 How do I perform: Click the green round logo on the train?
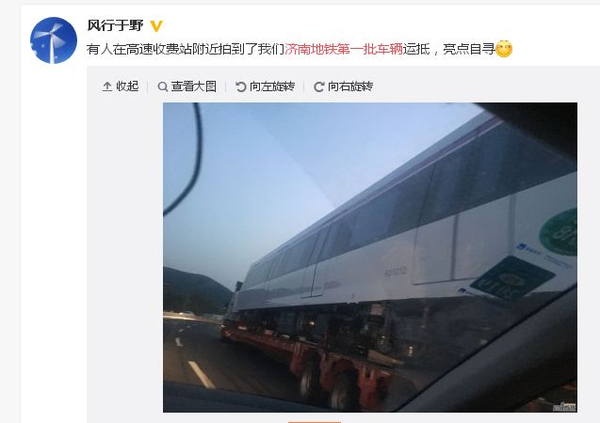point(560,232)
